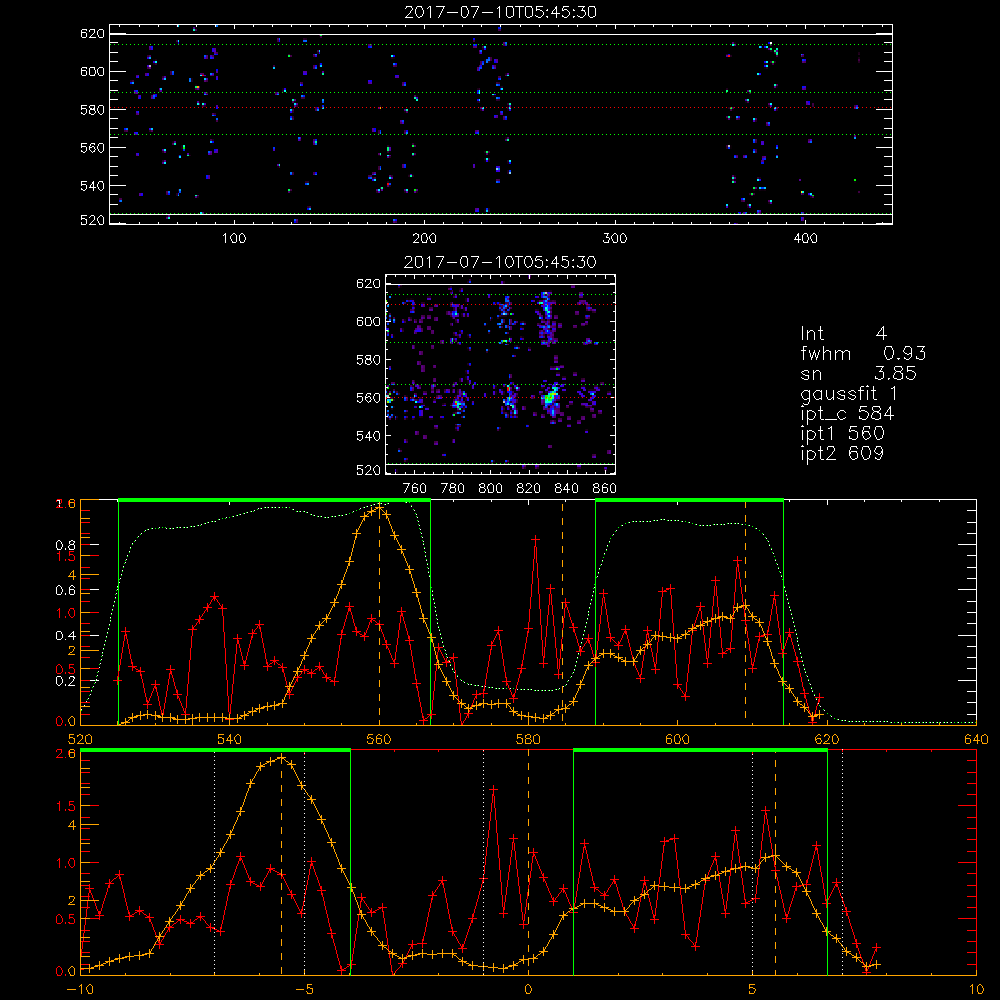This screenshot has width=1000, height=1000.
Task: Click white y-axis label 0.8 on third plot
Action: coord(66,545)
